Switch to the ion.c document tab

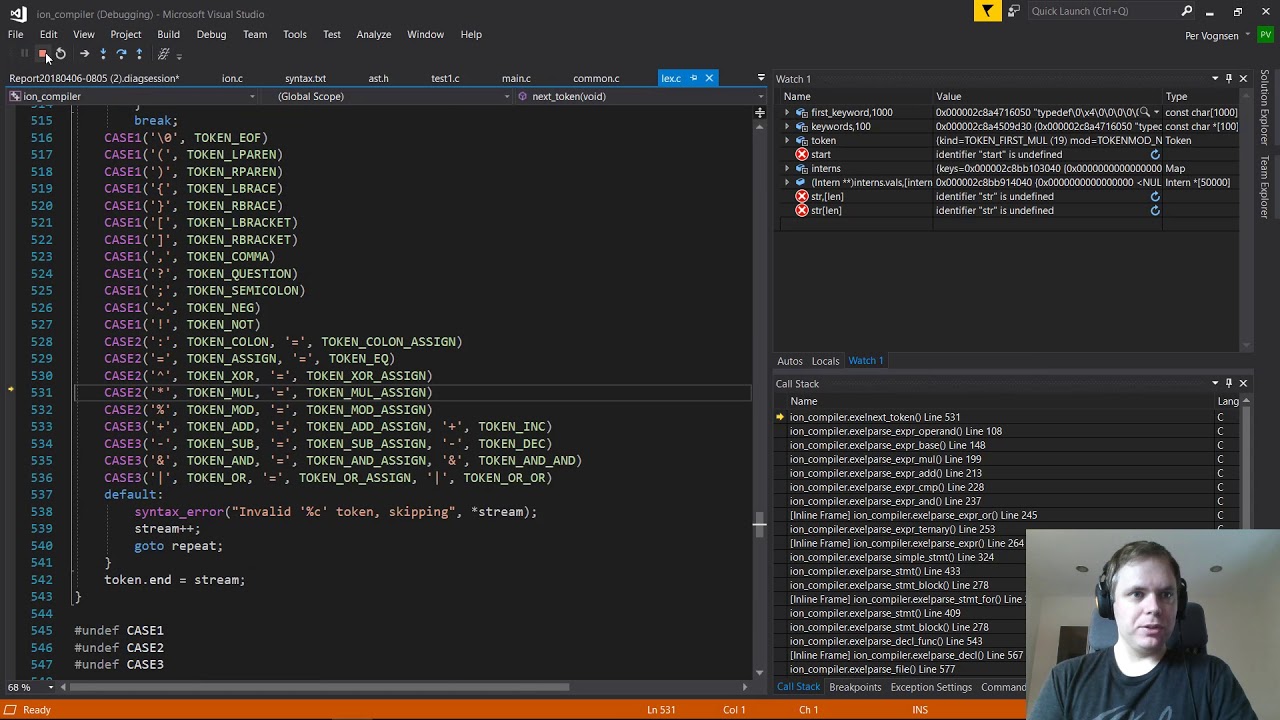[x=232, y=78]
